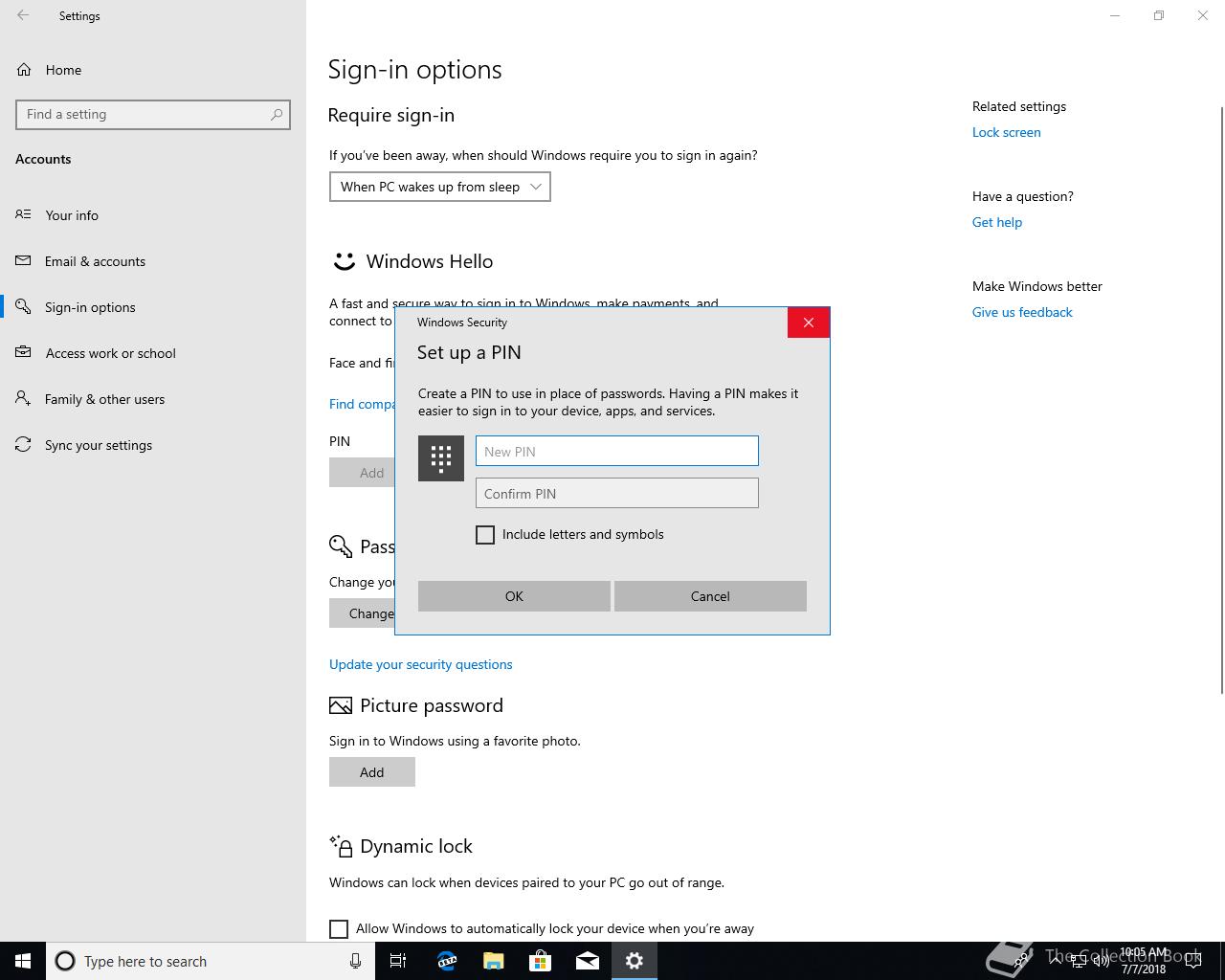Open the Windows Start menu
This screenshot has height=980, width=1225.
click(x=23, y=961)
